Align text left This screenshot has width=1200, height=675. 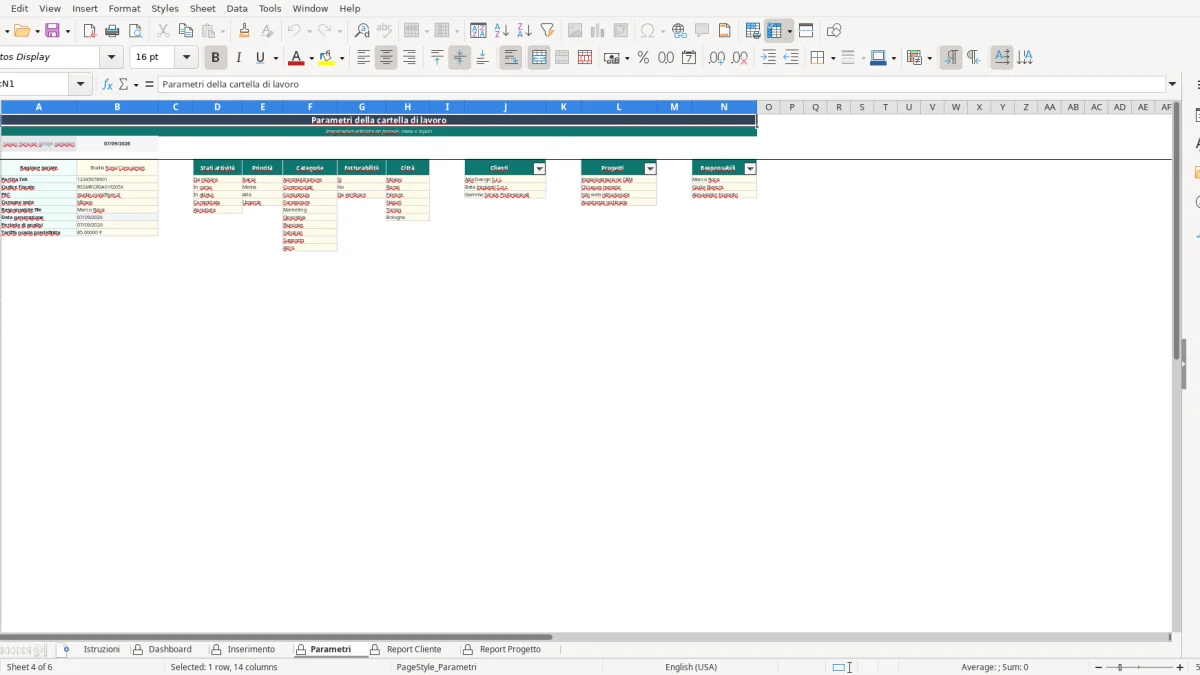363,58
